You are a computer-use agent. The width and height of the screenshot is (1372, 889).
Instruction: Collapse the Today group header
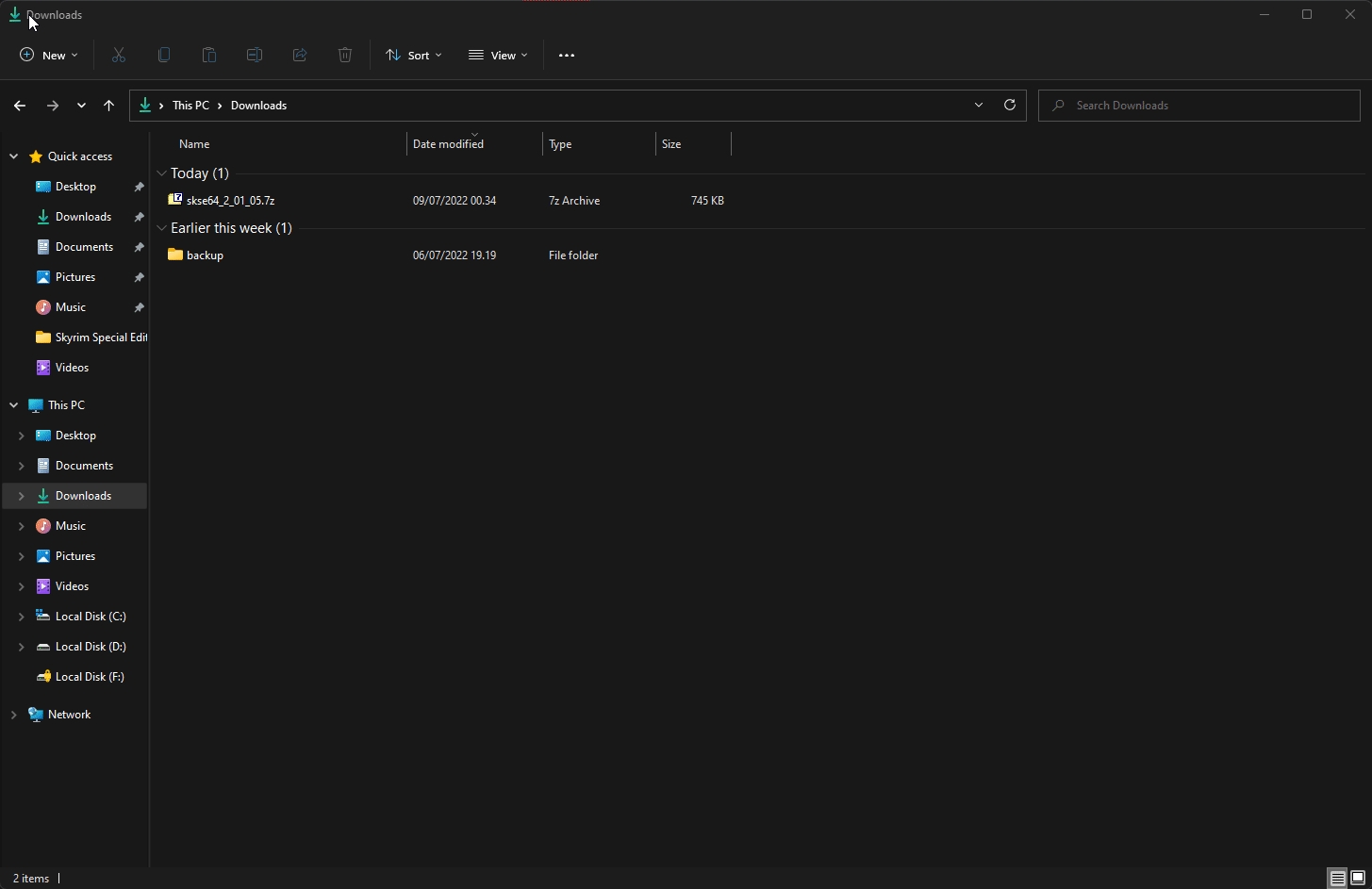[x=162, y=173]
